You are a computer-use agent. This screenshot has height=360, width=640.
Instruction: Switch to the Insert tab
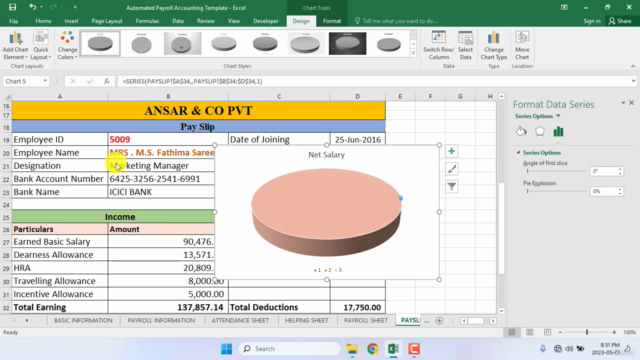point(71,21)
